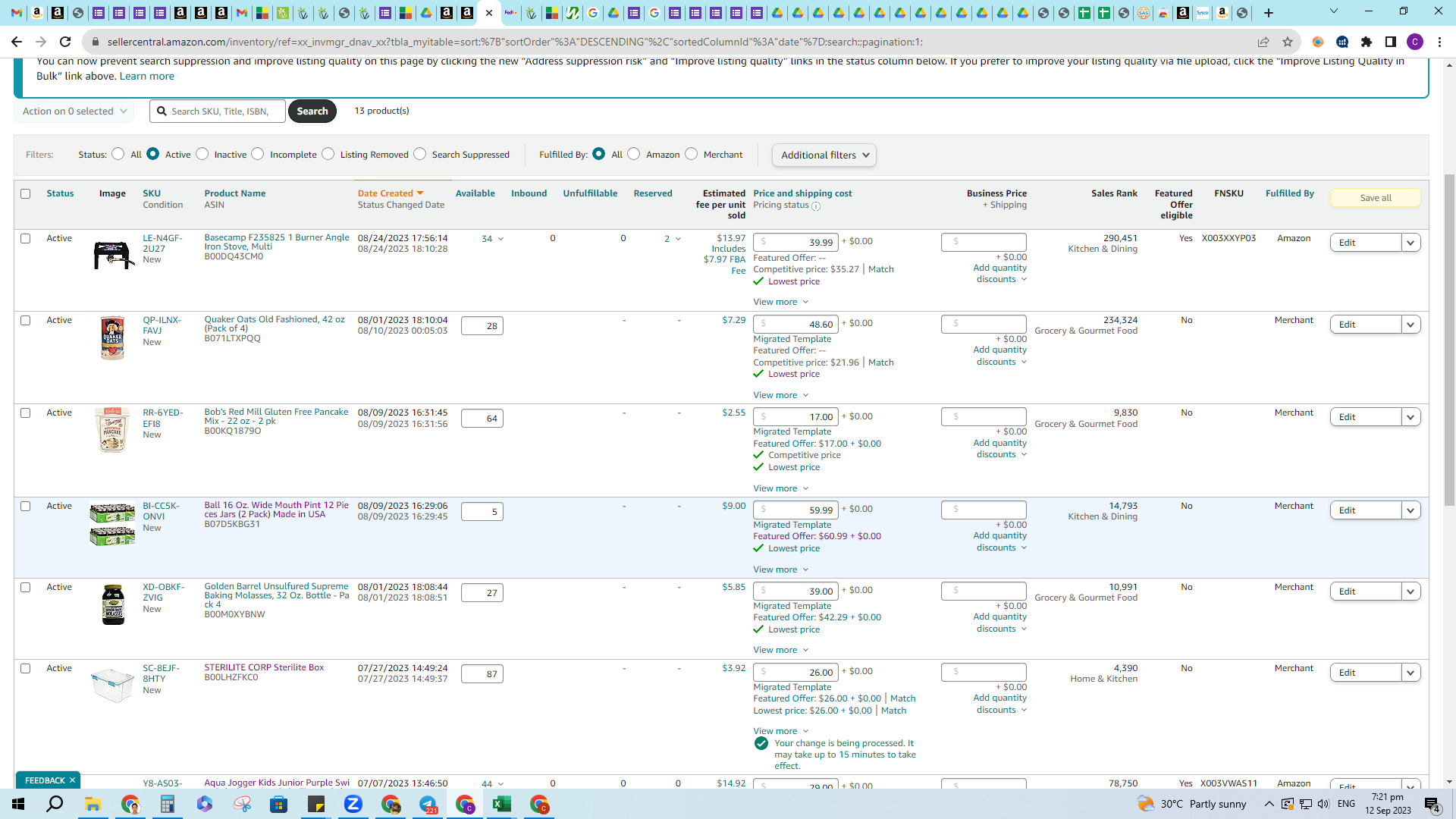Open the Learn more link
The width and height of the screenshot is (1456, 819).
tap(146, 76)
